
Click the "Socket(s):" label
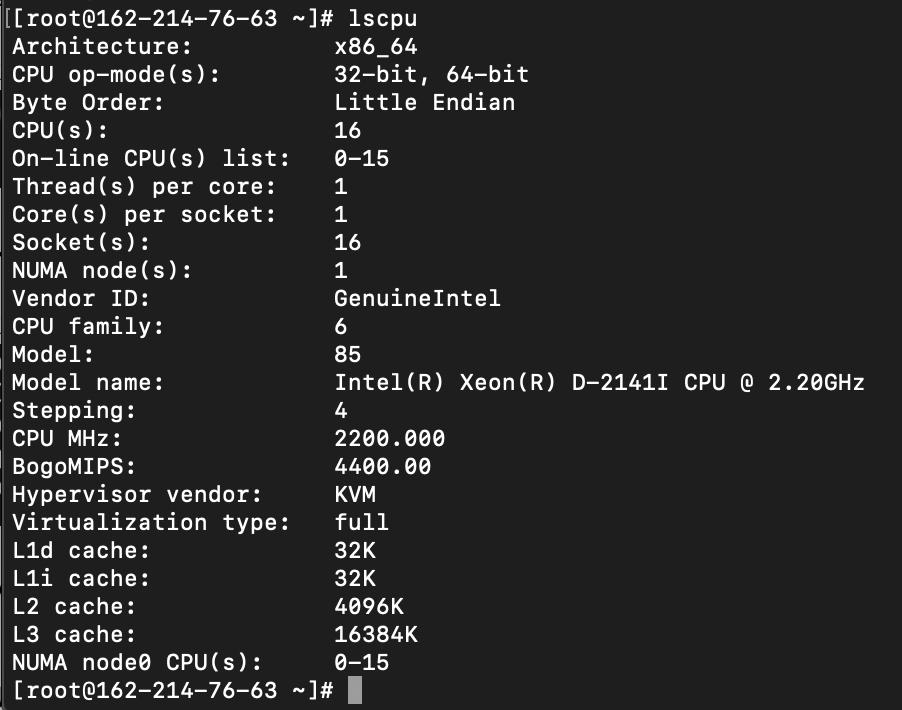pos(81,242)
